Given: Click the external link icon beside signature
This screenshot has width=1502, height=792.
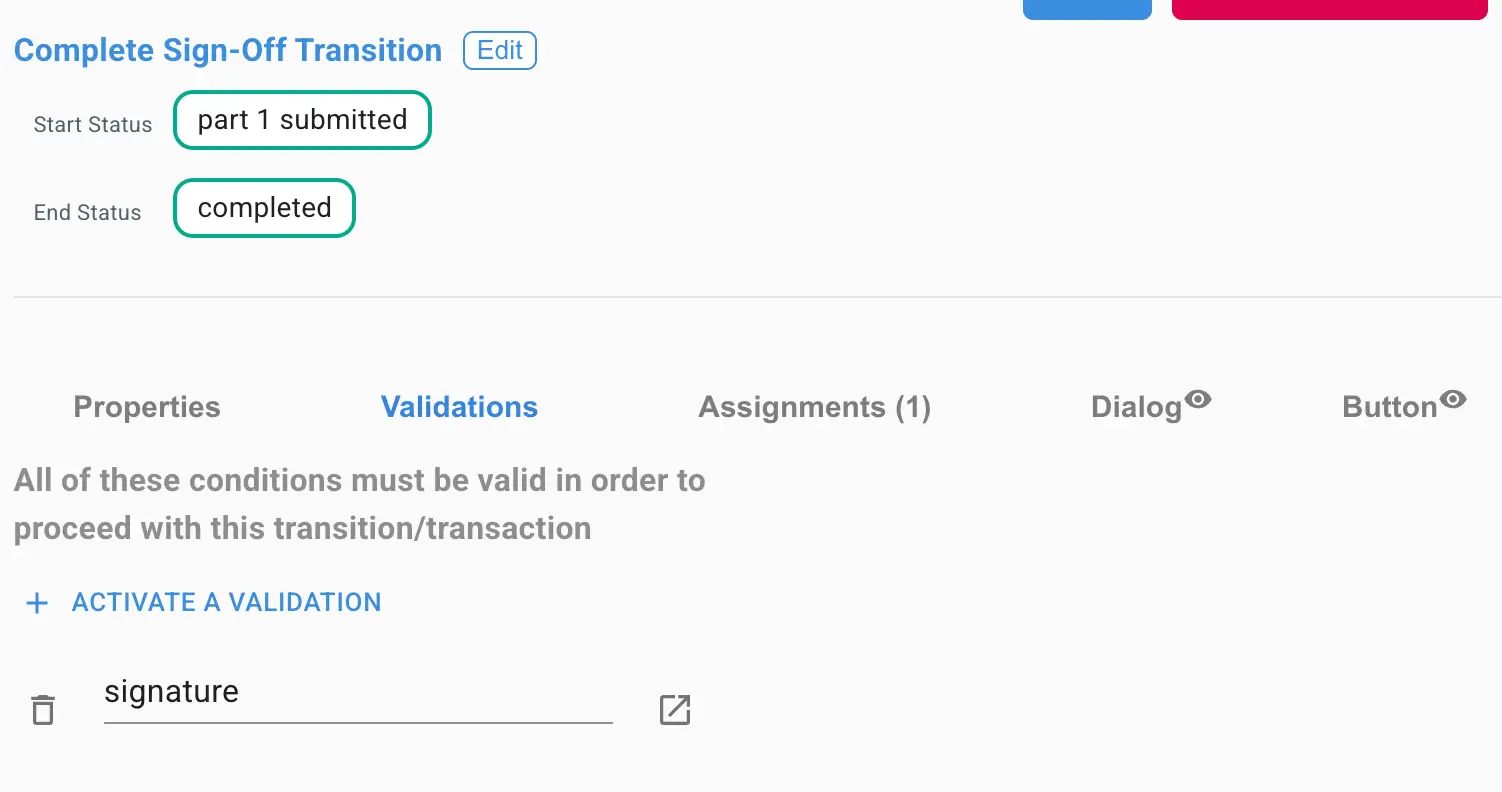Looking at the screenshot, I should [x=675, y=710].
